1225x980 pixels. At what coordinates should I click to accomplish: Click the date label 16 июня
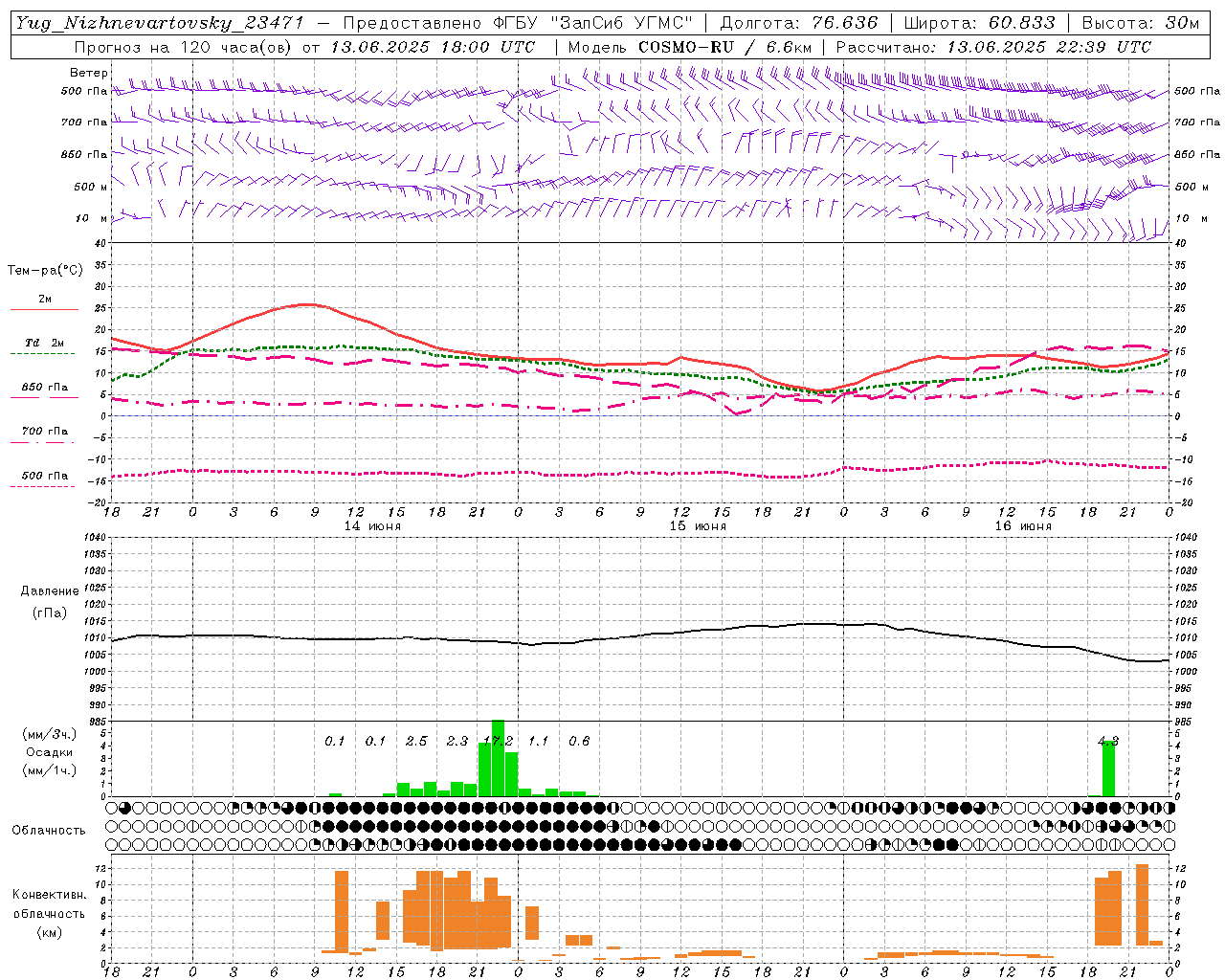click(x=1023, y=525)
